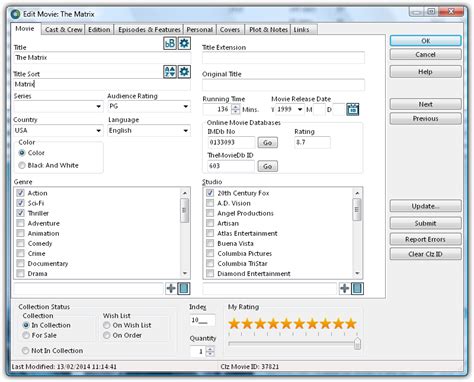Check the Drama genre box
Image resolution: width=474 pixels, height=382 pixels.
(21, 273)
